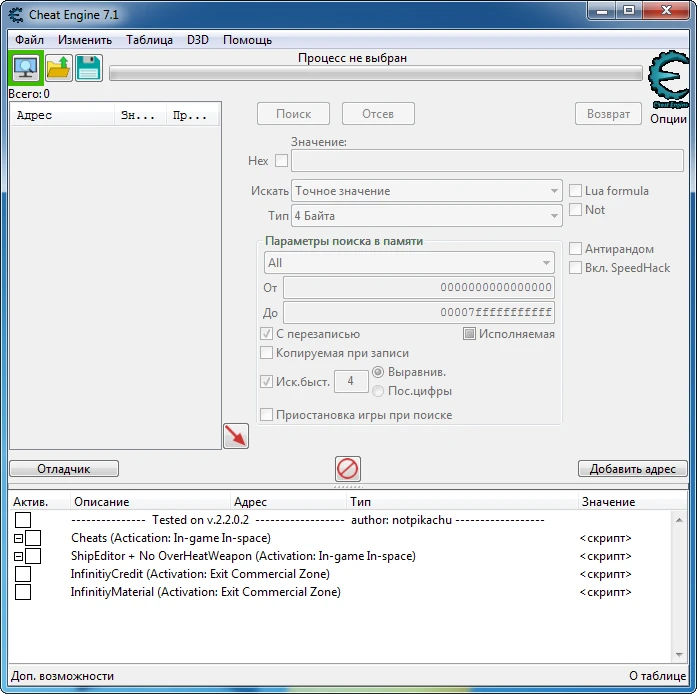This screenshot has height=694, width=697.
Task: Click the Значение input field
Action: pos(487,160)
